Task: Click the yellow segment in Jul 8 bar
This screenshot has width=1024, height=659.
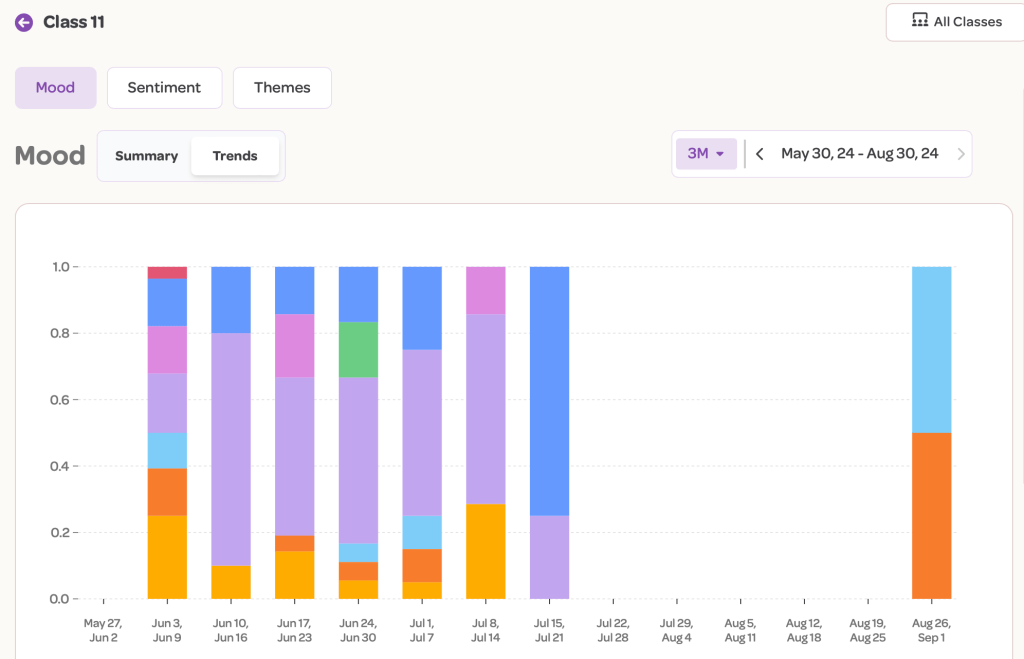Action: 485,551
